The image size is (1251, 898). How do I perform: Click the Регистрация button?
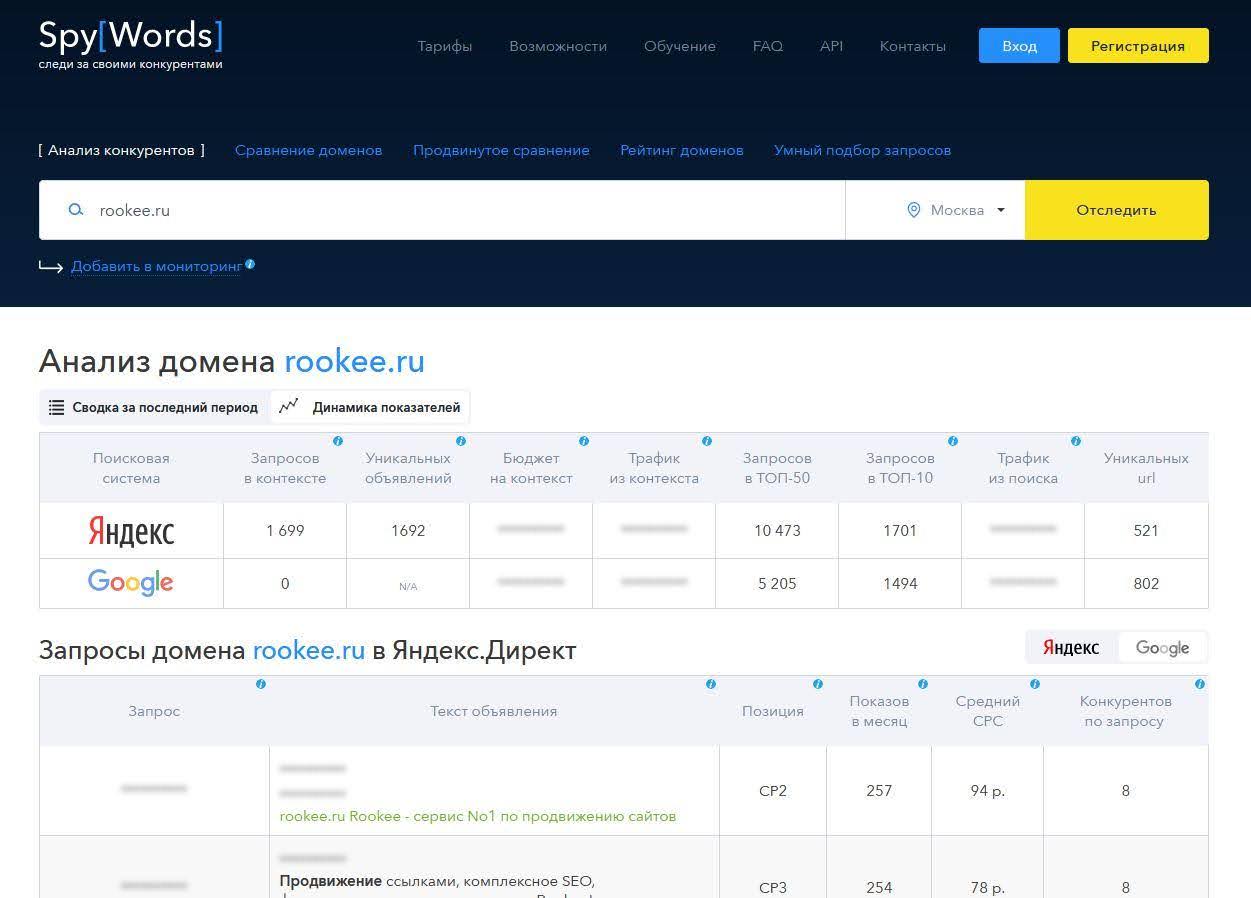pos(1138,46)
